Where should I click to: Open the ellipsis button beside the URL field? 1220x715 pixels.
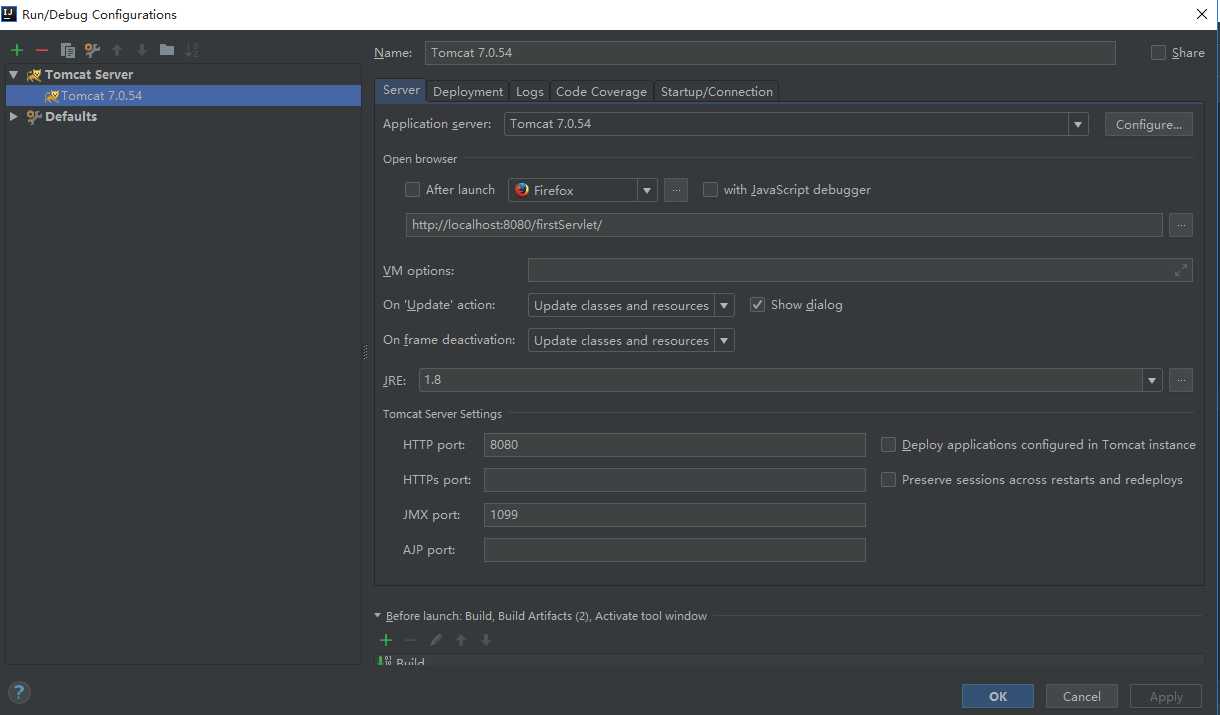coord(1181,225)
